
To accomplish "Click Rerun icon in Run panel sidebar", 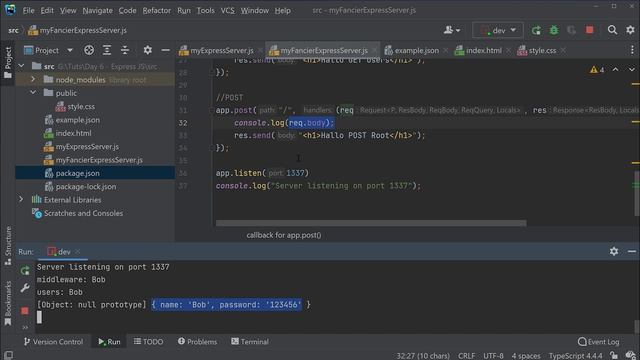I will point(25,270).
